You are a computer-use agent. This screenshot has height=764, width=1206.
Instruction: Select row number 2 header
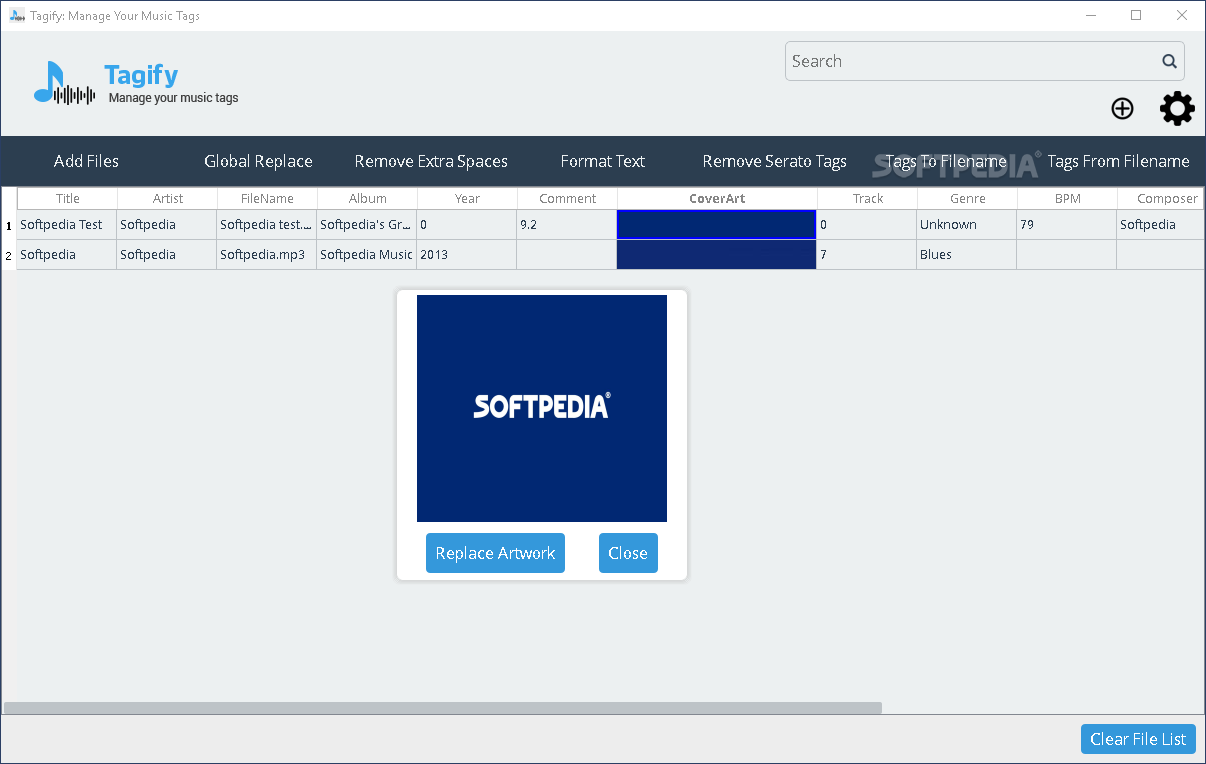click(x=9, y=256)
